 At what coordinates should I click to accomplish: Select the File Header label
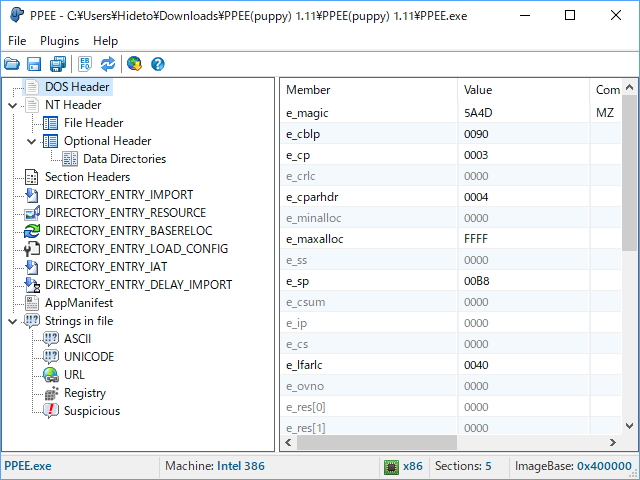pyautogui.click(x=93, y=123)
